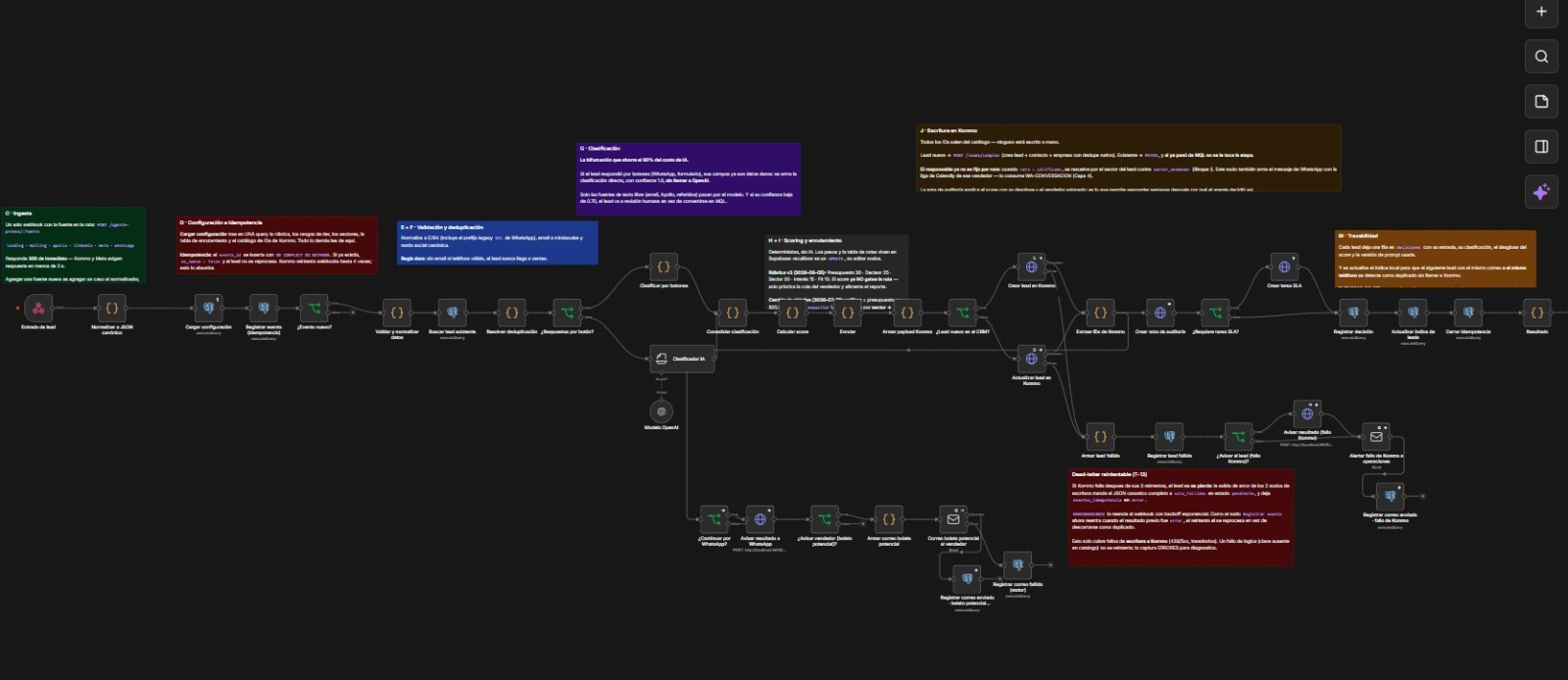
Task: Select the 'Registrar lead fallido' Postgres node
Action: click(x=1169, y=436)
